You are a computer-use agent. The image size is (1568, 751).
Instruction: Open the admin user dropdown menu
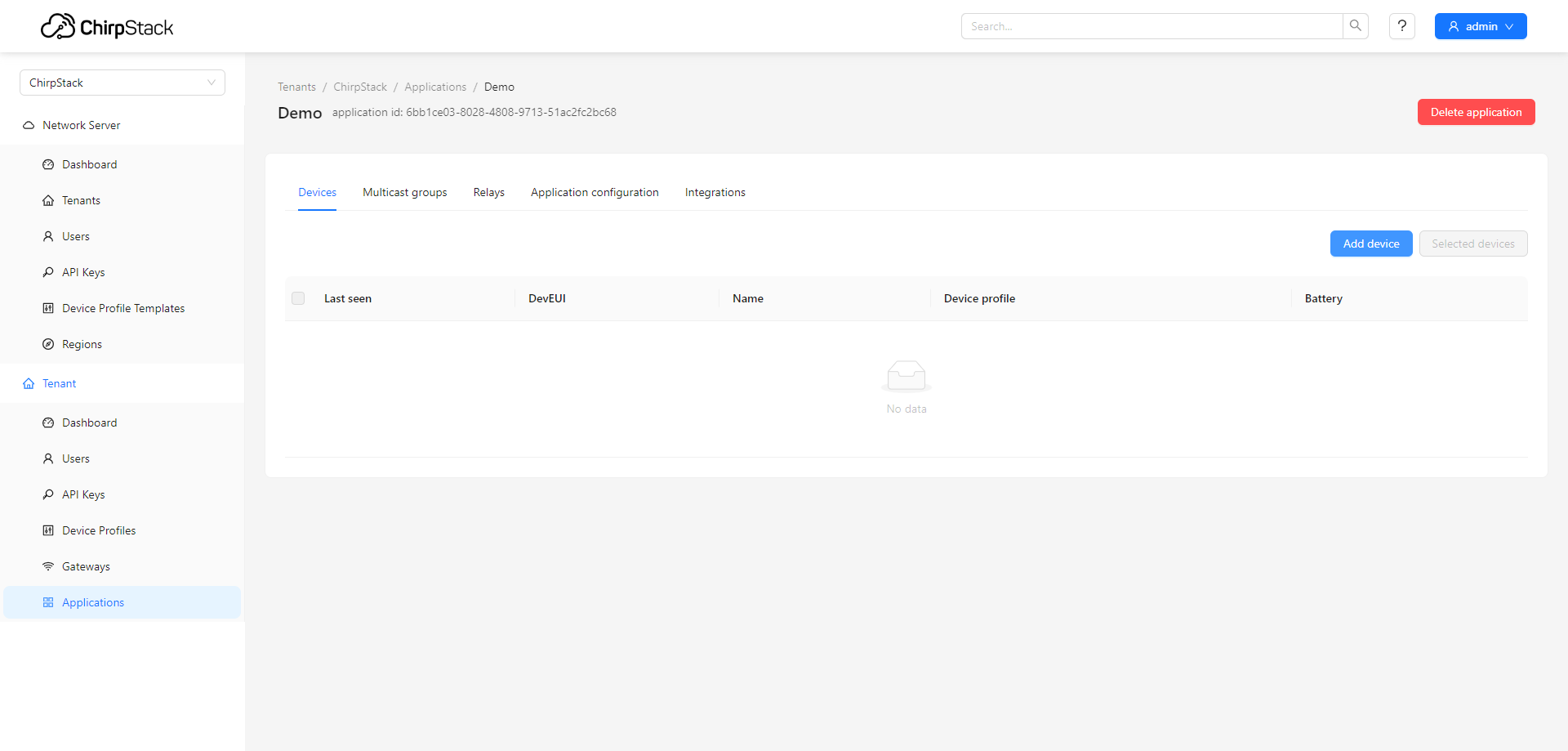[1480, 26]
